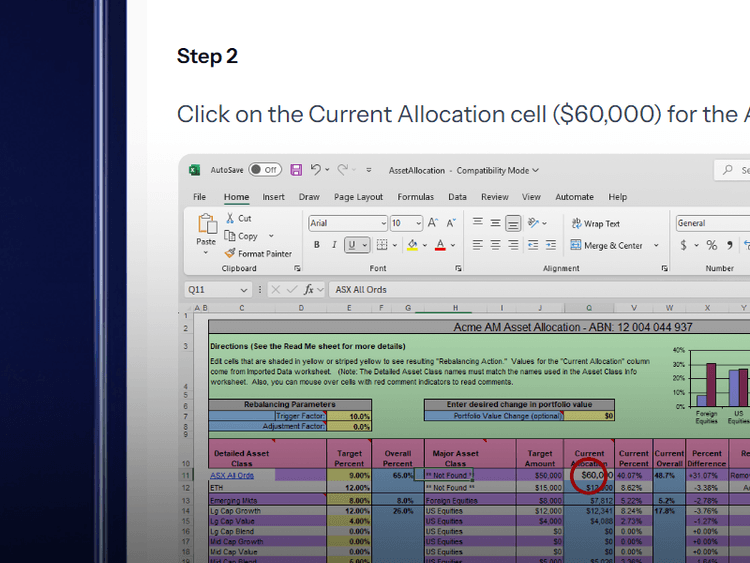
Task: Apply Italic formatting
Action: (334, 245)
